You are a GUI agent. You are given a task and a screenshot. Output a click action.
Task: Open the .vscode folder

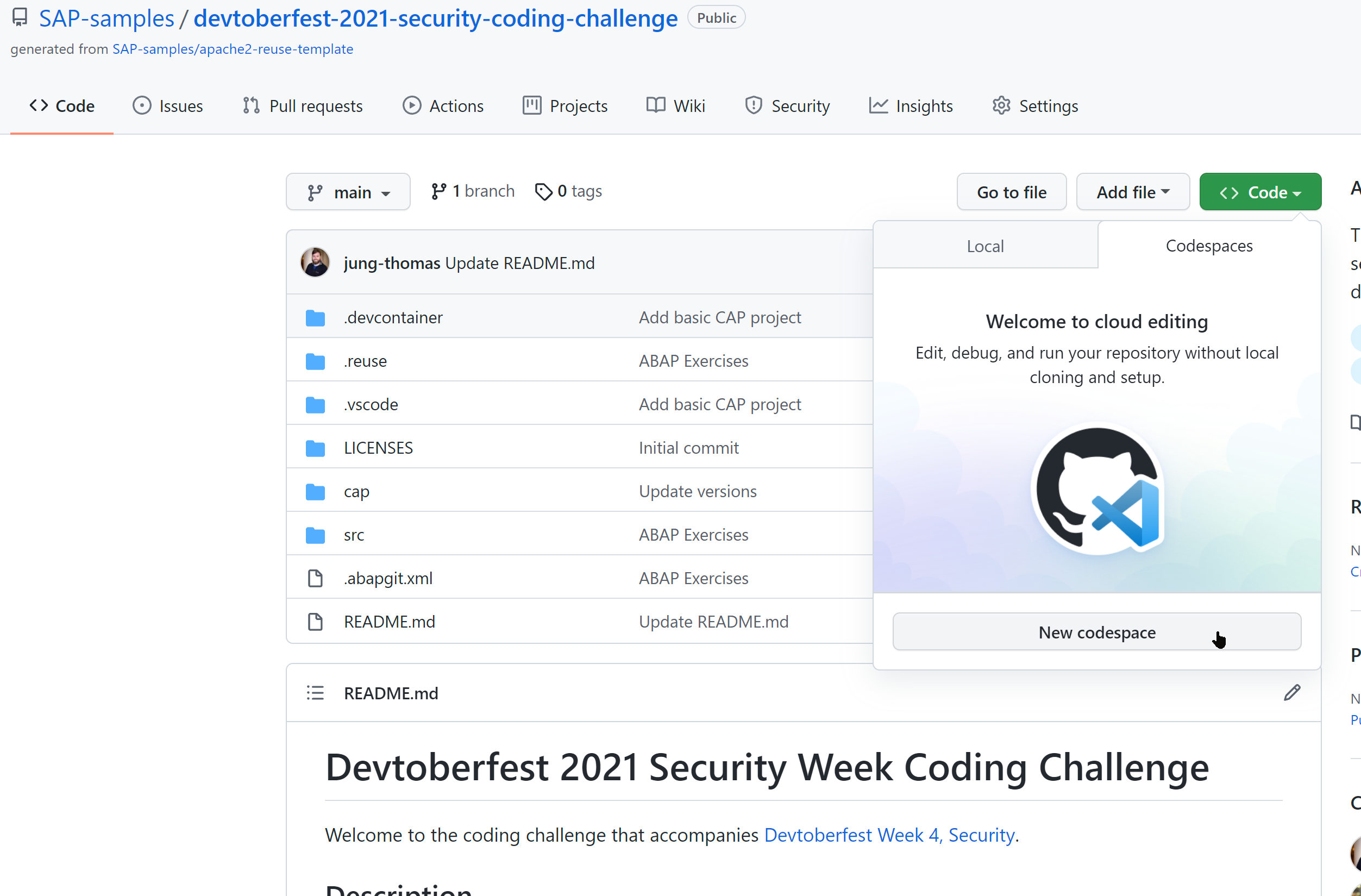(371, 404)
